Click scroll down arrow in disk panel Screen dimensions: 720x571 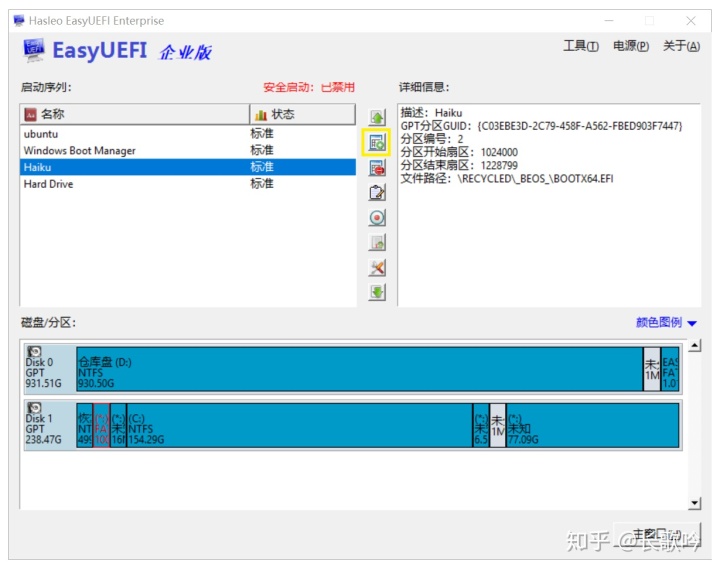[695, 503]
